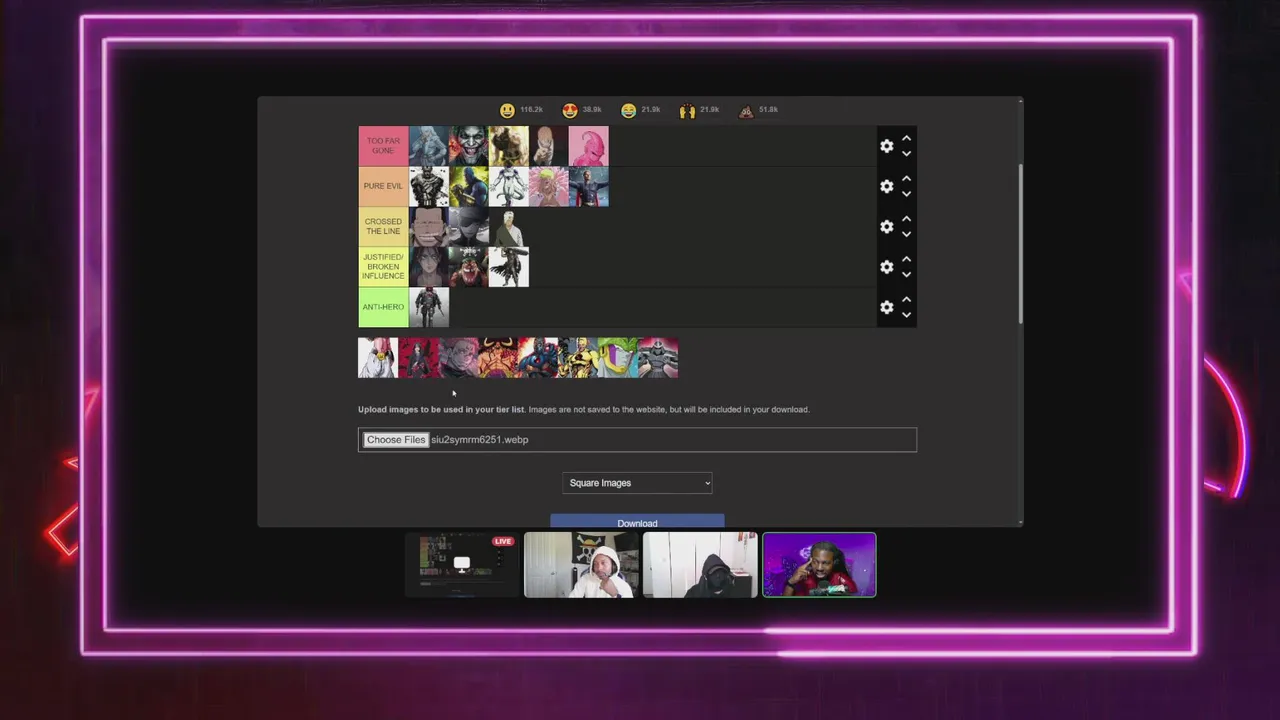The width and height of the screenshot is (1280, 720).
Task: Move TOO FAR GONE tier up
Action: click(x=906, y=138)
